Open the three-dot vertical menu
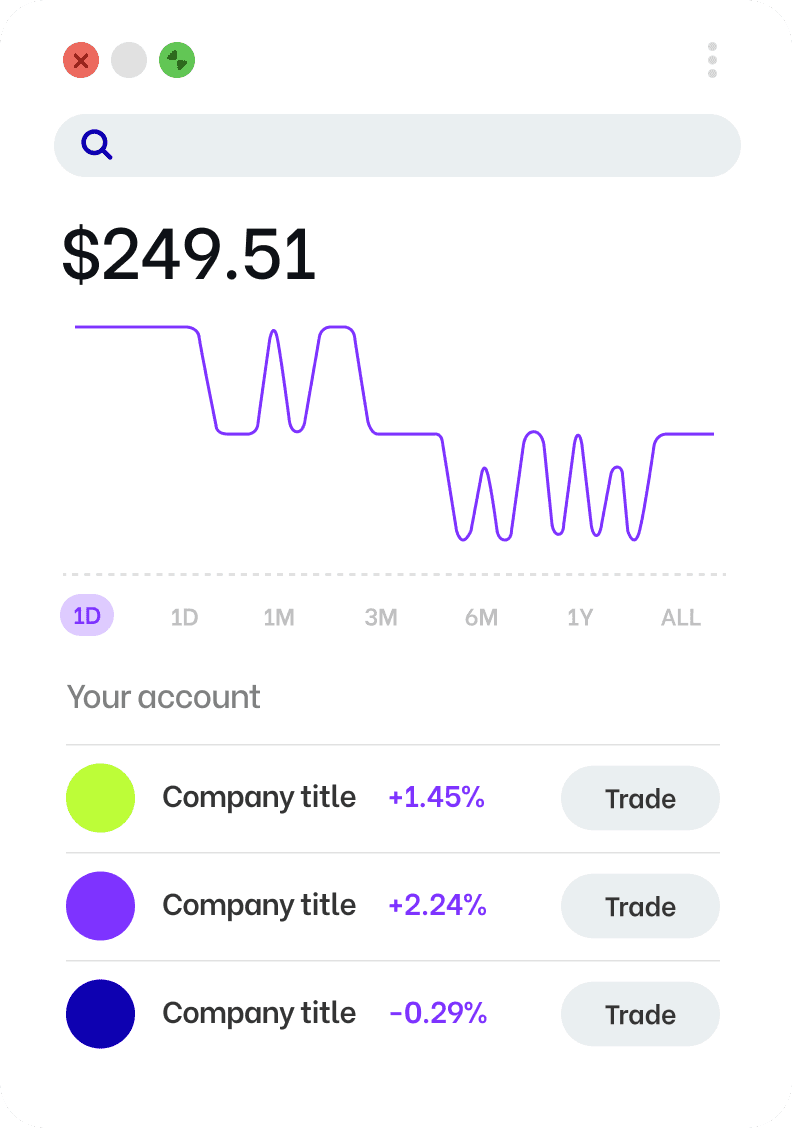The width and height of the screenshot is (792, 1128). click(712, 60)
